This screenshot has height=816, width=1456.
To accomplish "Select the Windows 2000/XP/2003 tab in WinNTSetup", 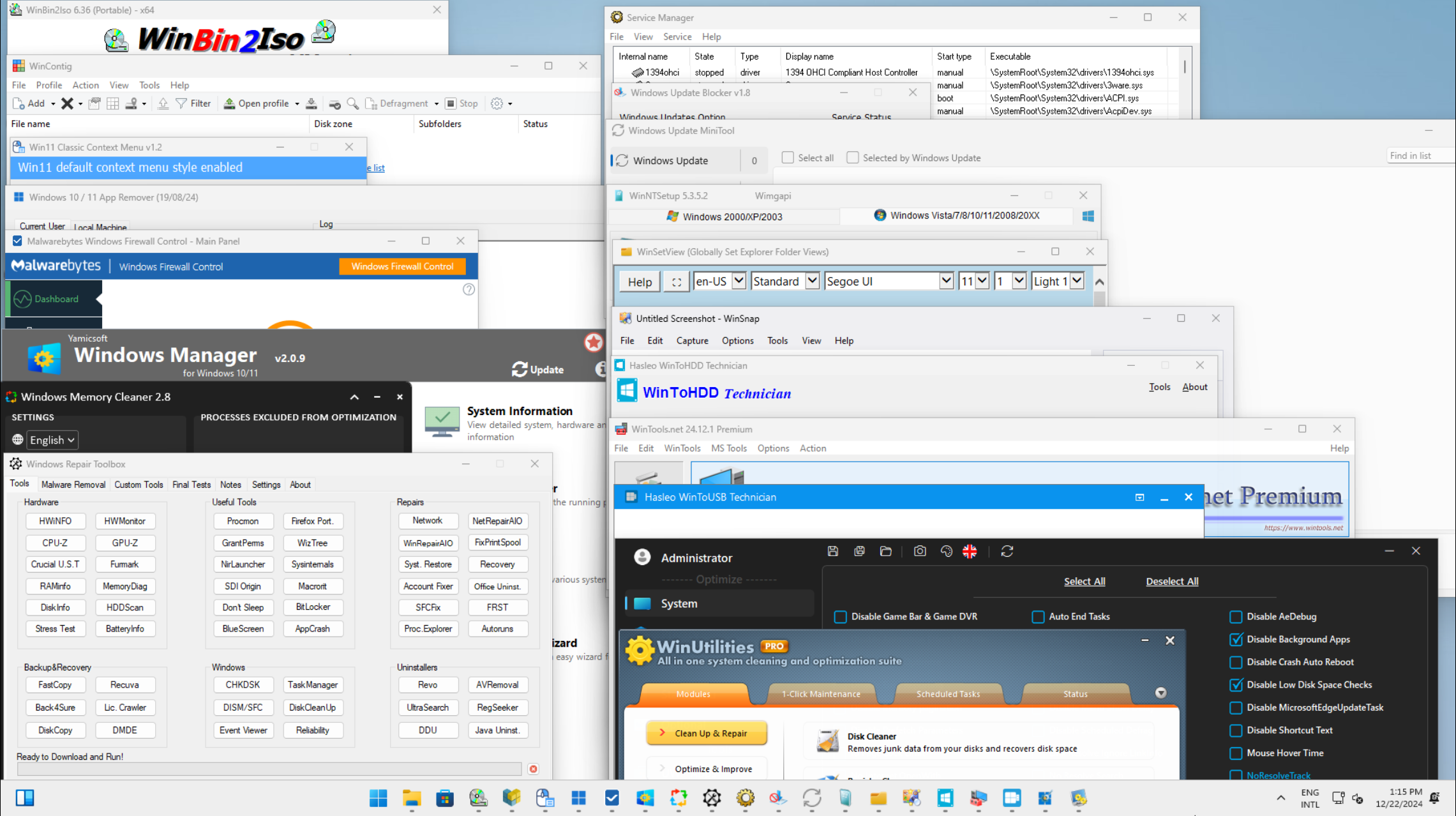I will click(724, 216).
